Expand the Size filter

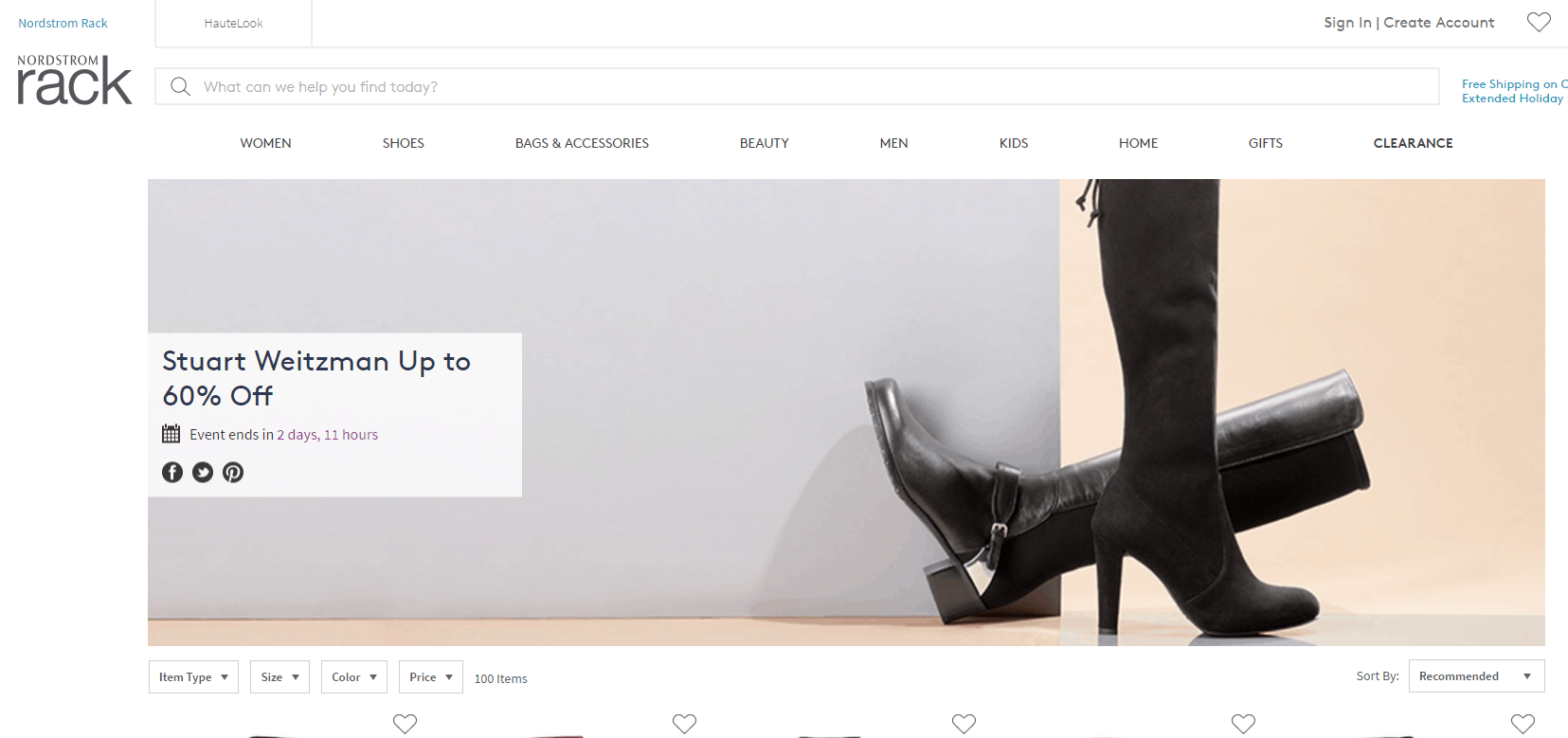pos(279,676)
